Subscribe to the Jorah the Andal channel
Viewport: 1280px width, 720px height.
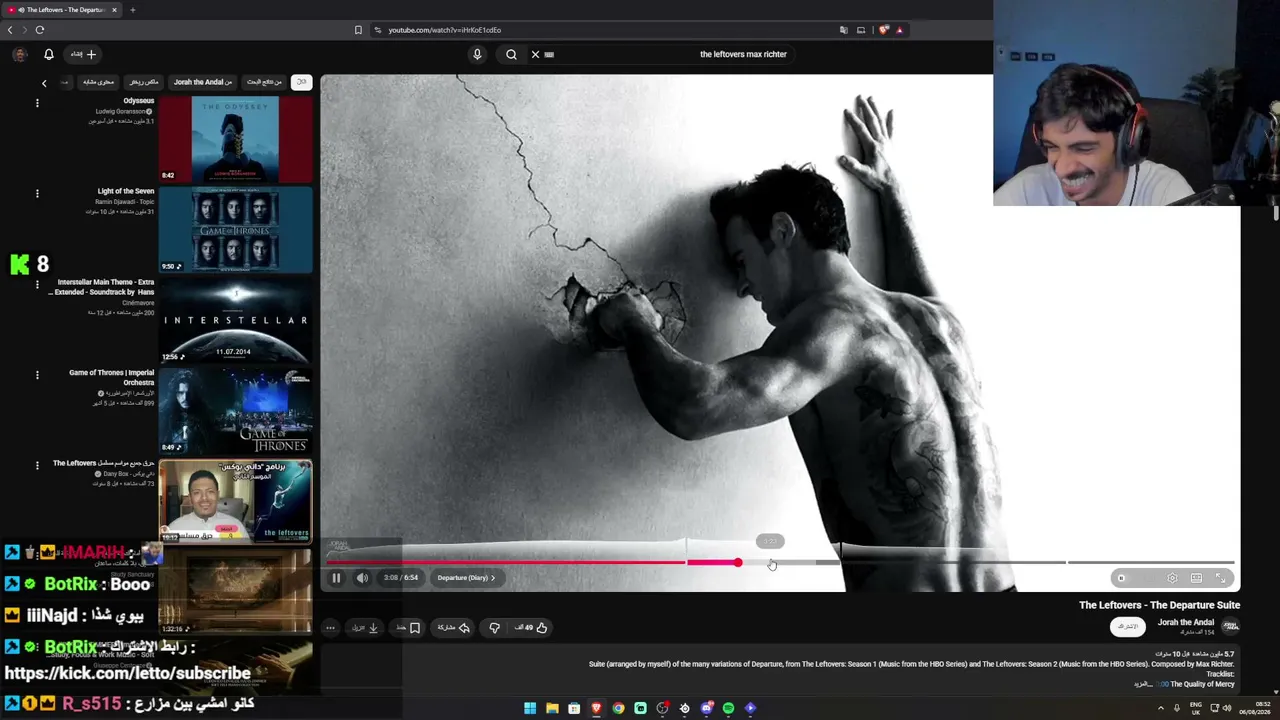pos(1128,627)
